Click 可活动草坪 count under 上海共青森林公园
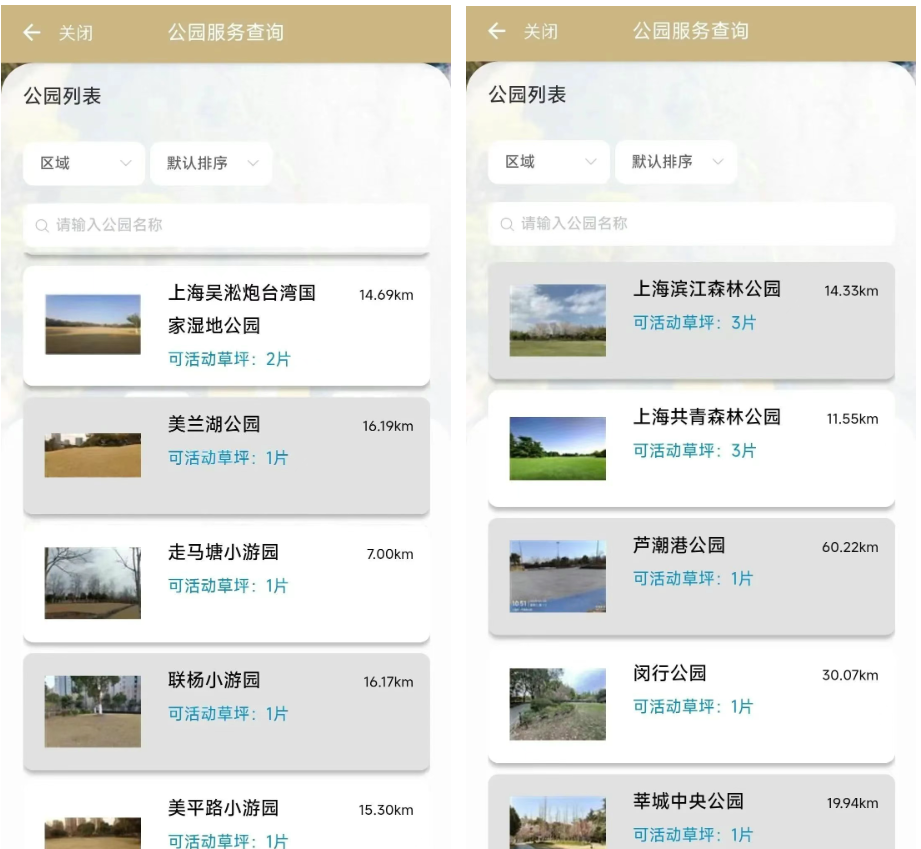This screenshot has height=849, width=921. point(694,451)
